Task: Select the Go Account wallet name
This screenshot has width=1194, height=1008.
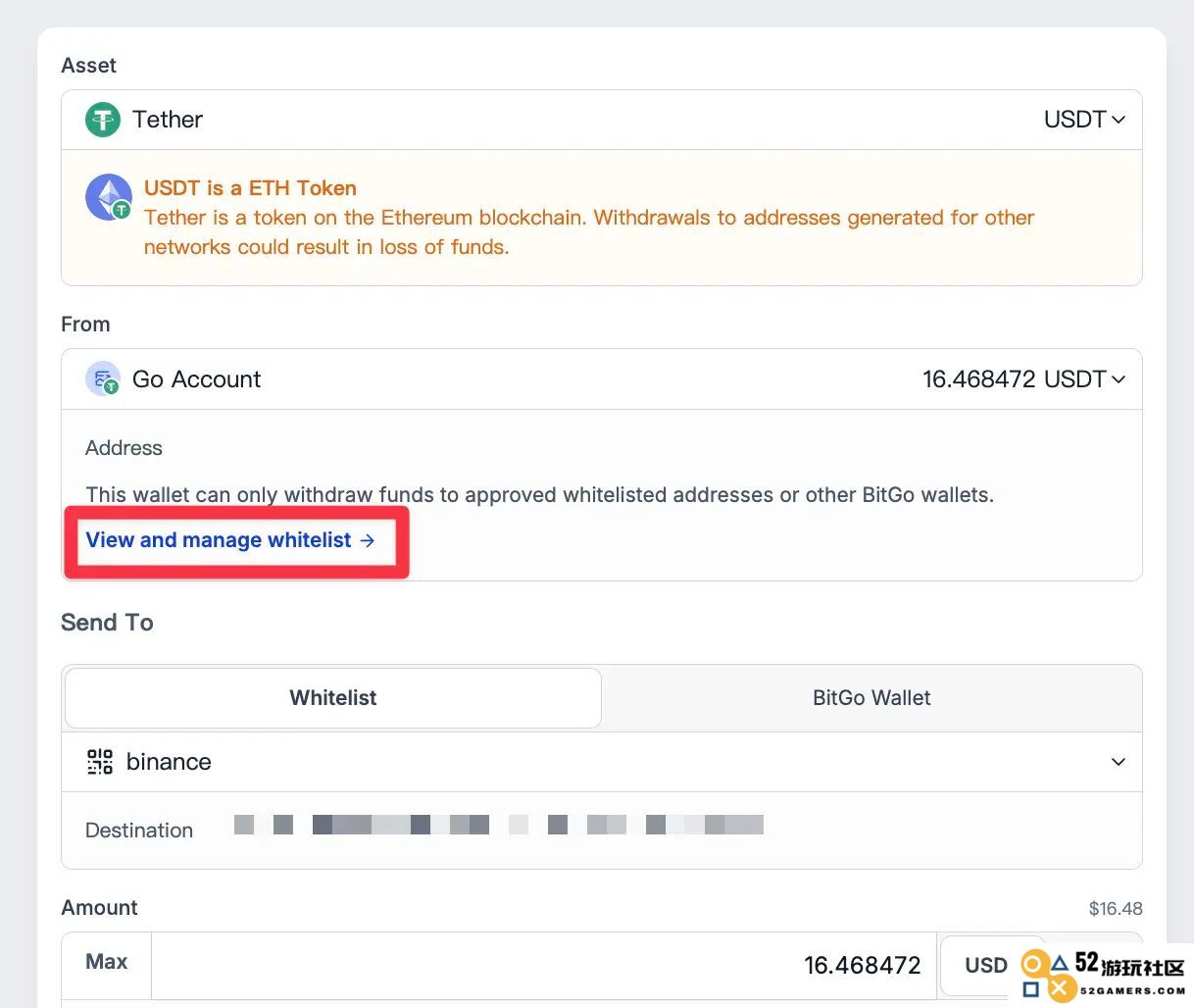Action: click(x=197, y=379)
